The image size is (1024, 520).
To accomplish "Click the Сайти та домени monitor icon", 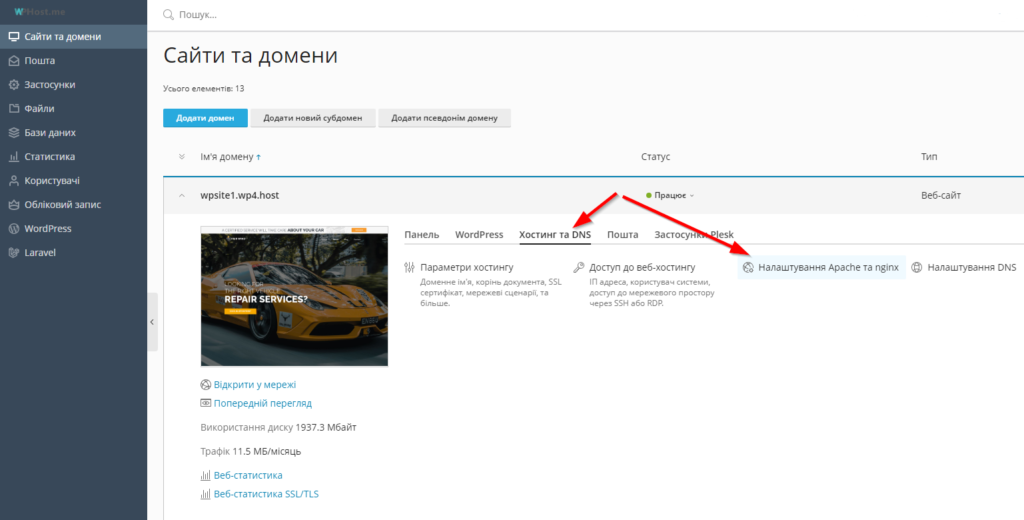I will coord(13,37).
